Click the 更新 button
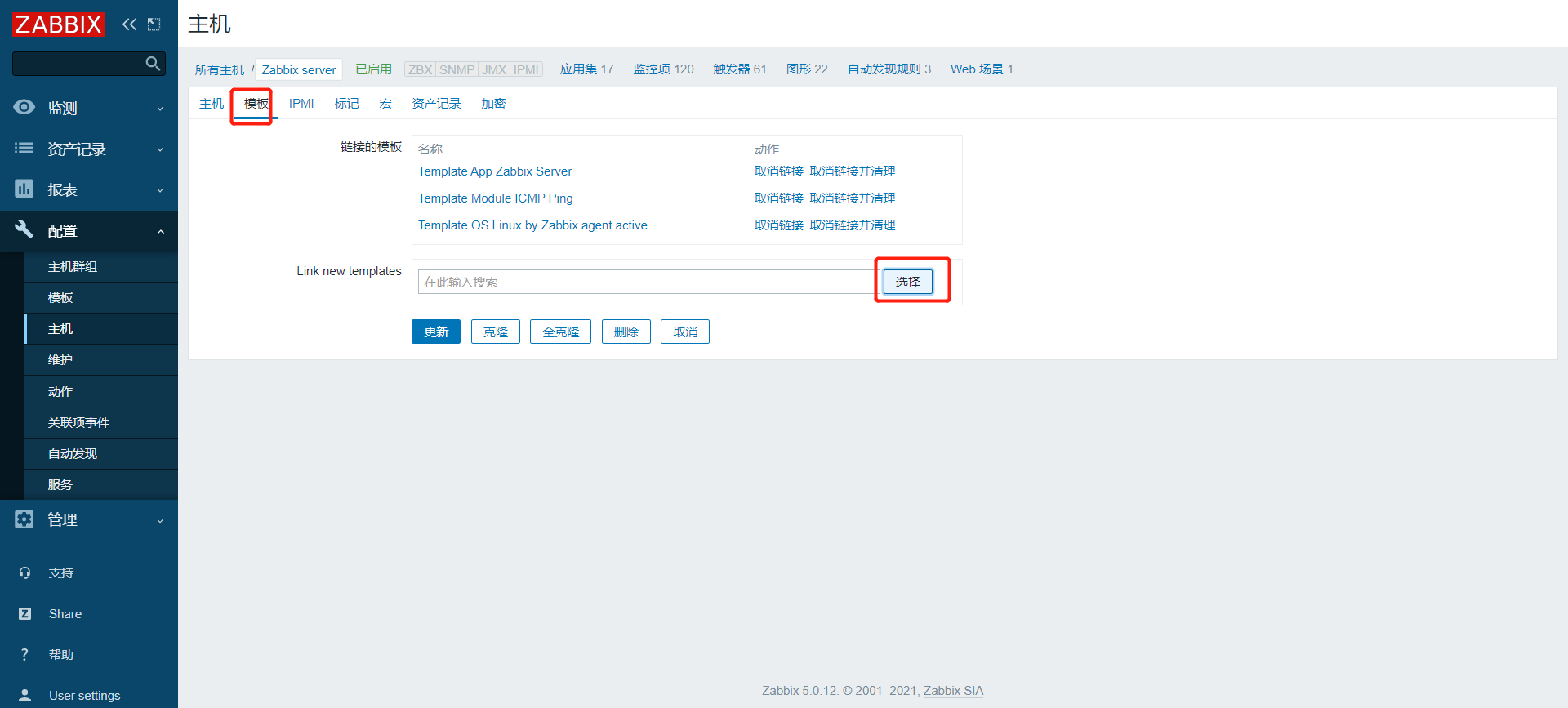This screenshot has height=708, width=1568. point(436,332)
